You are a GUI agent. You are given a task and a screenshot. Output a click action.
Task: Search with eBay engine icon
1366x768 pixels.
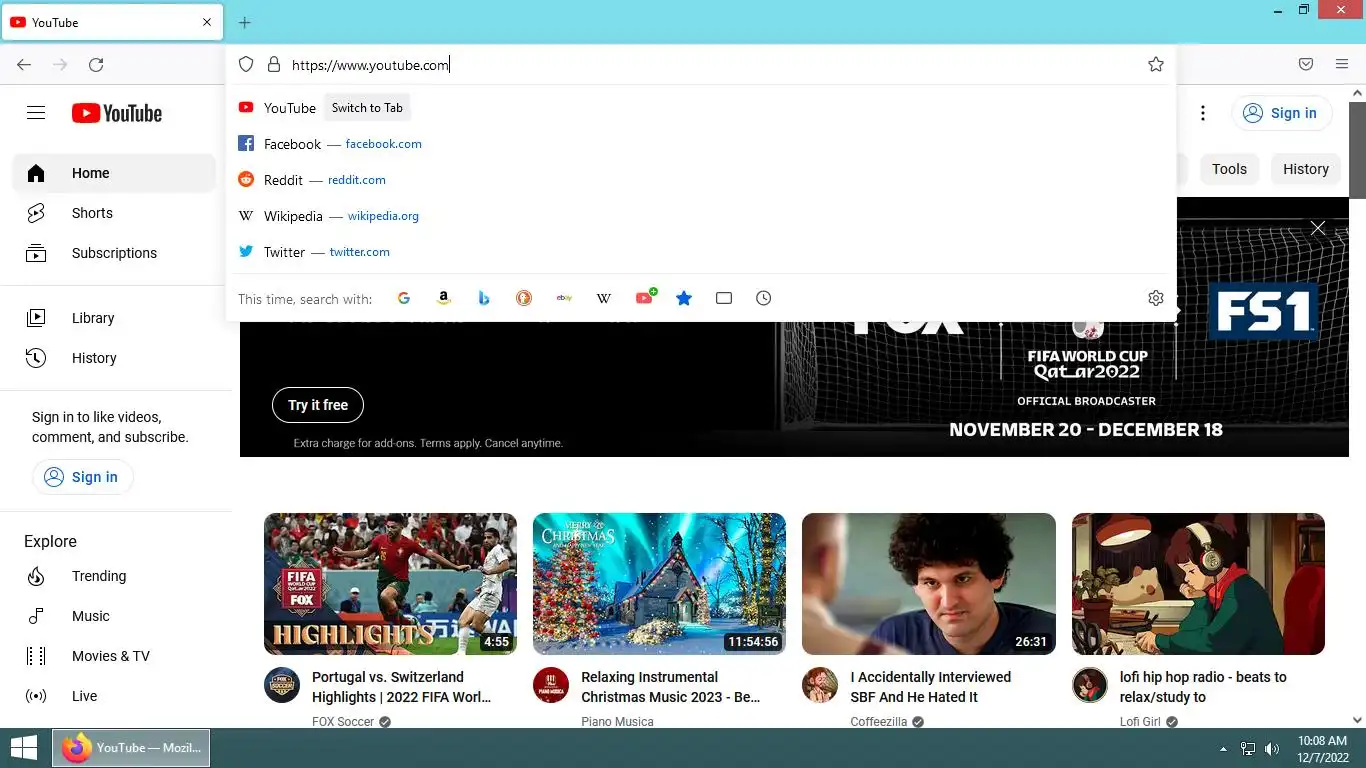click(564, 298)
